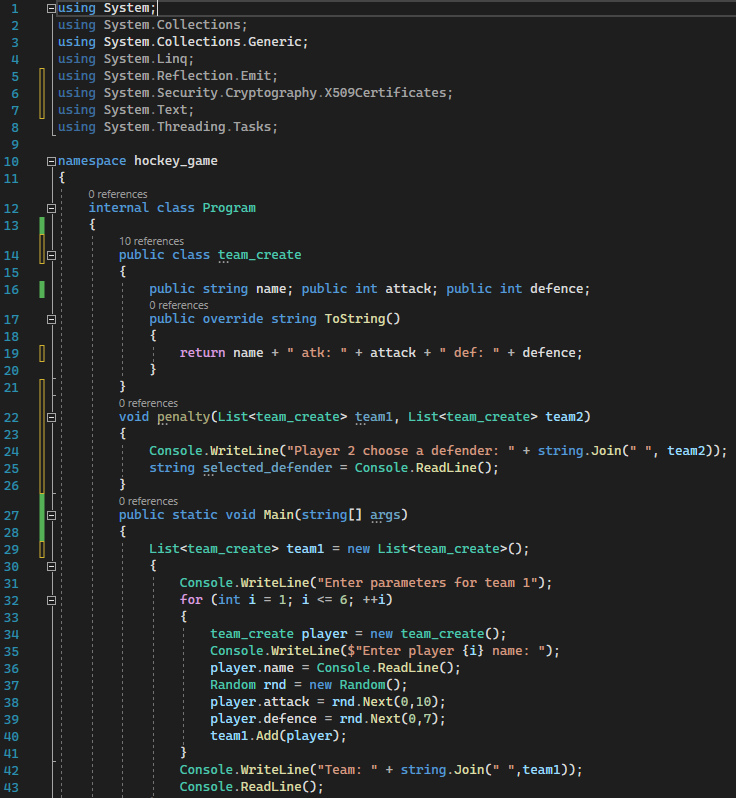Screen dimensions: 736x798
Task: Click the return keyword in ToString
Action: 202,353
